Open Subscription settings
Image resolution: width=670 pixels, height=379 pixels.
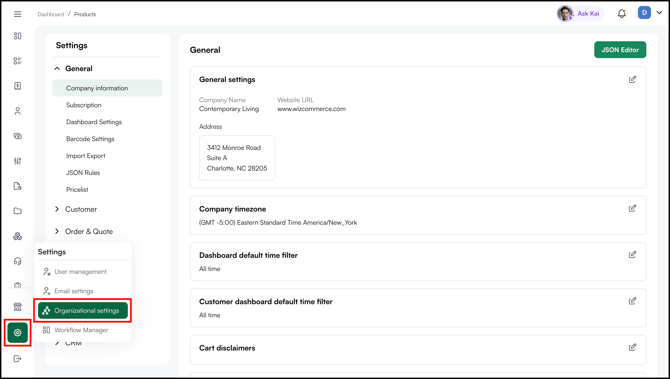click(84, 105)
